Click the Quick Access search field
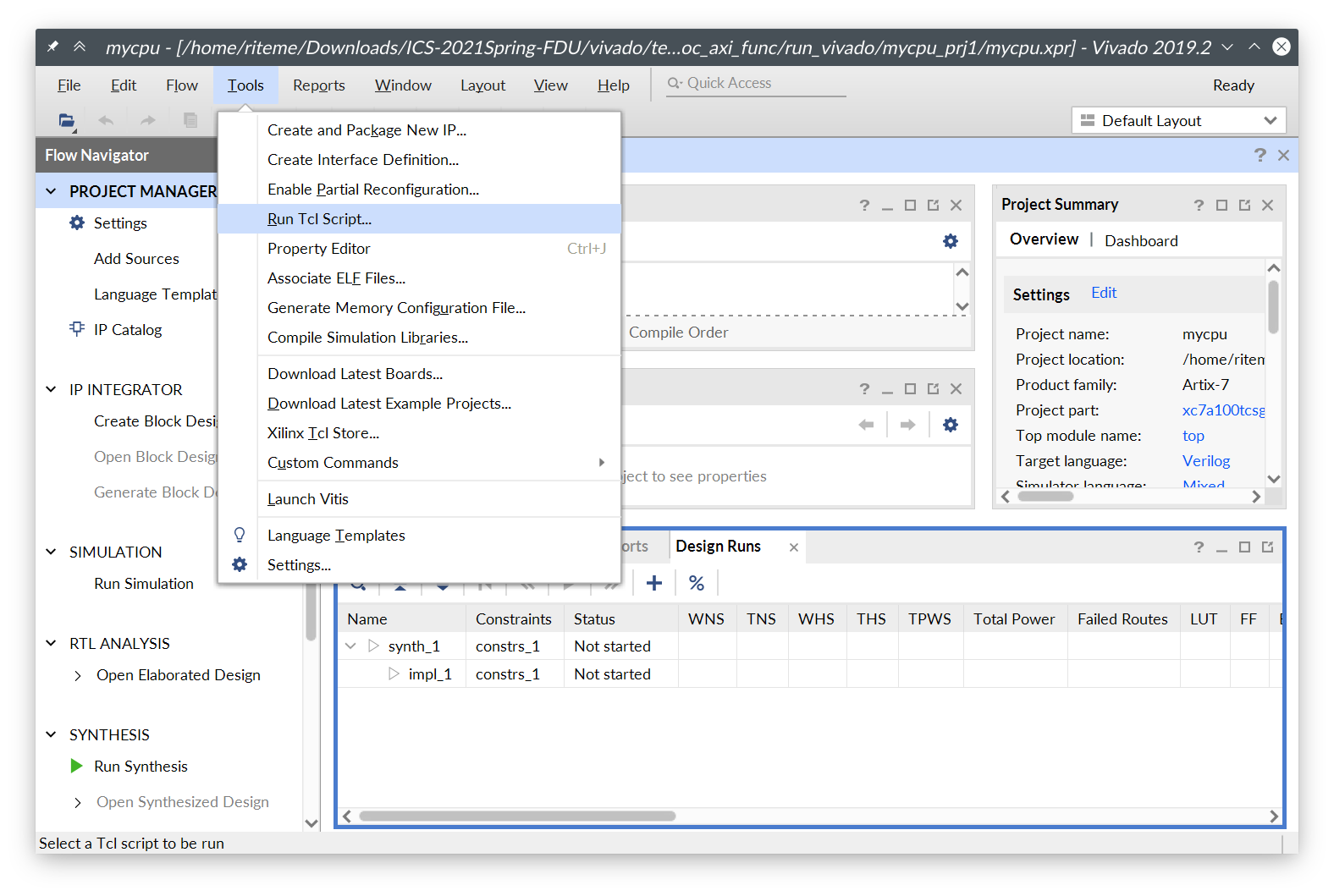The height and width of the screenshot is (896, 1334). coord(756,83)
